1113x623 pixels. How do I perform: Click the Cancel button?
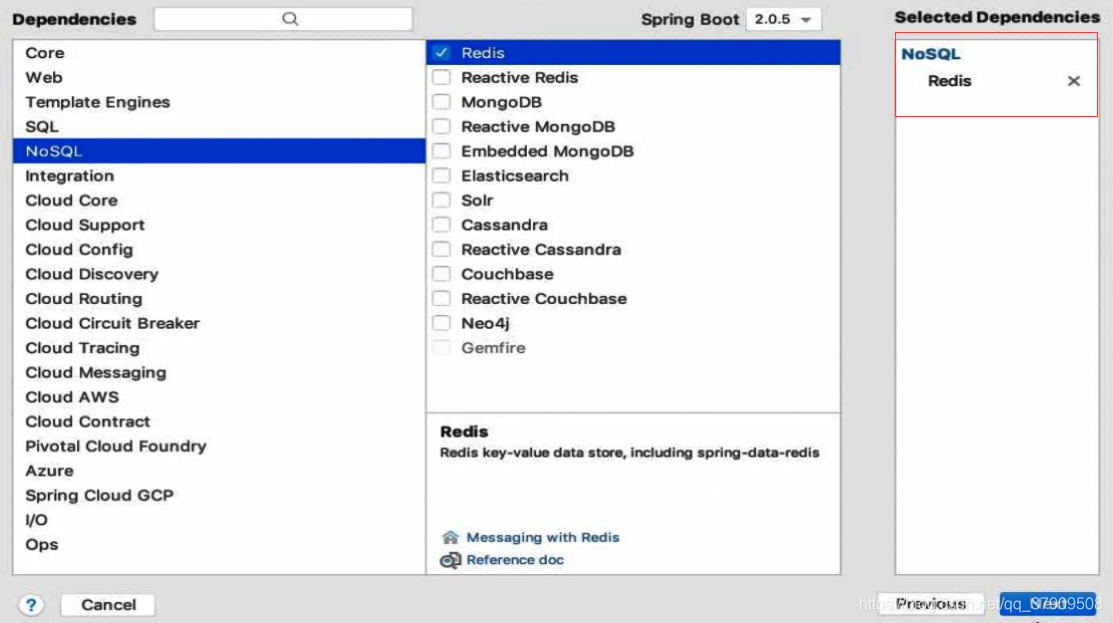pyautogui.click(x=108, y=605)
